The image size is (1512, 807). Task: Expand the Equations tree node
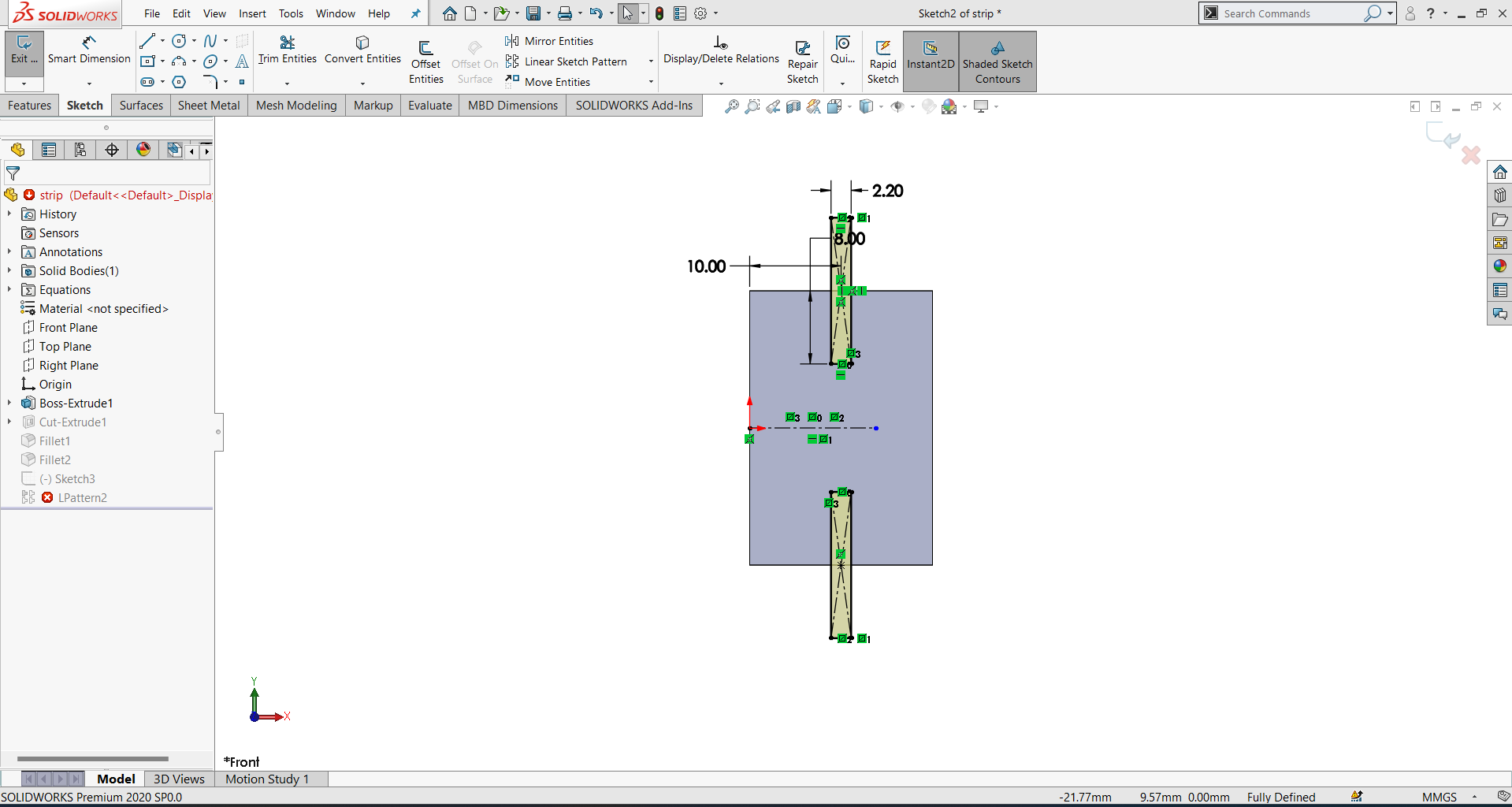[x=9, y=290]
